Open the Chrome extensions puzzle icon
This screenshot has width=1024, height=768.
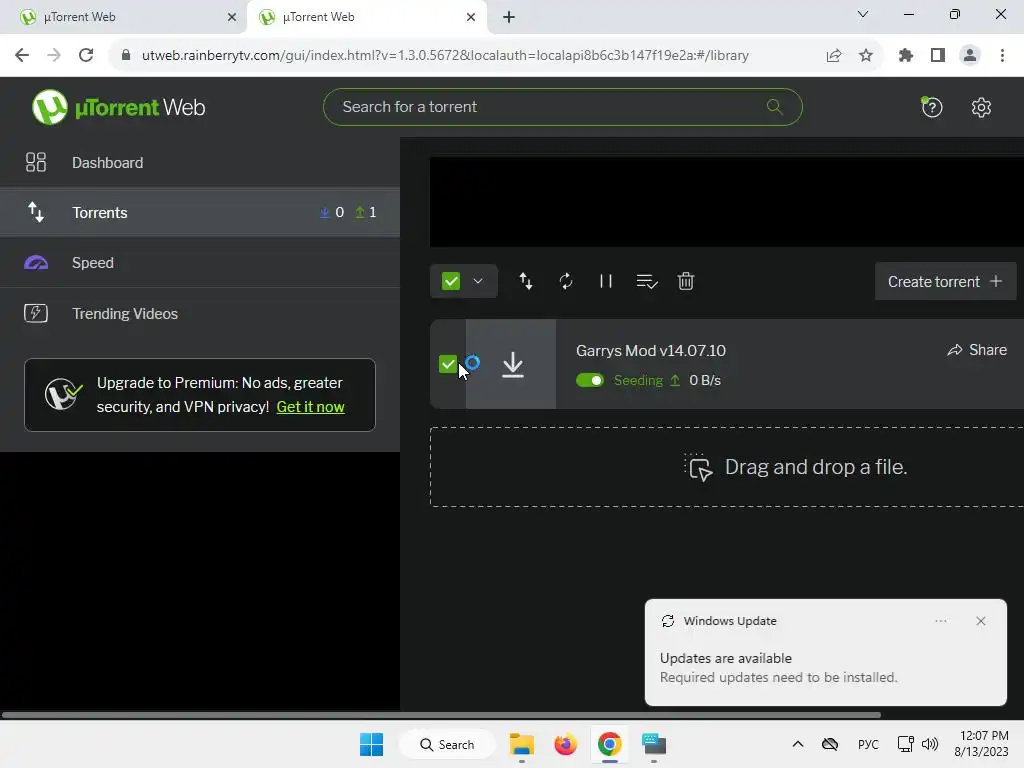[906, 56]
